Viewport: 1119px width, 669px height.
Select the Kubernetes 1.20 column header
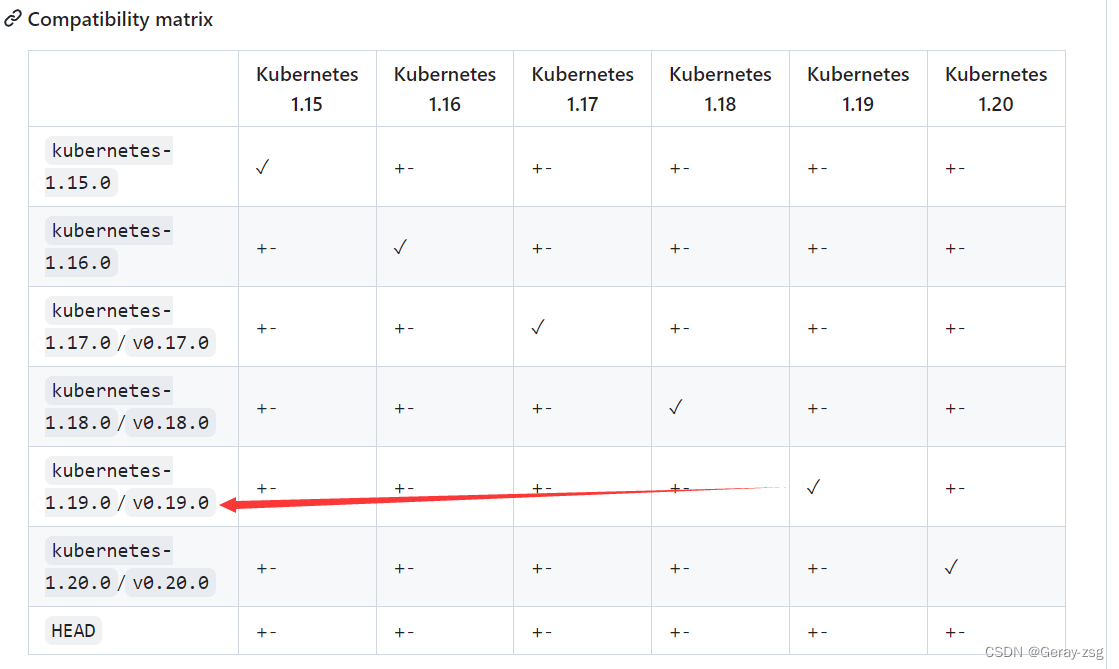pyautogui.click(x=996, y=89)
